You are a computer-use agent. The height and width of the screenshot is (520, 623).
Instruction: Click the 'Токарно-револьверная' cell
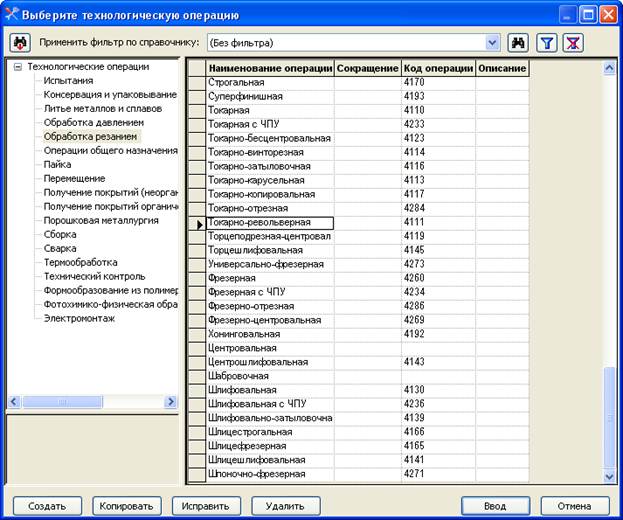[270, 222]
